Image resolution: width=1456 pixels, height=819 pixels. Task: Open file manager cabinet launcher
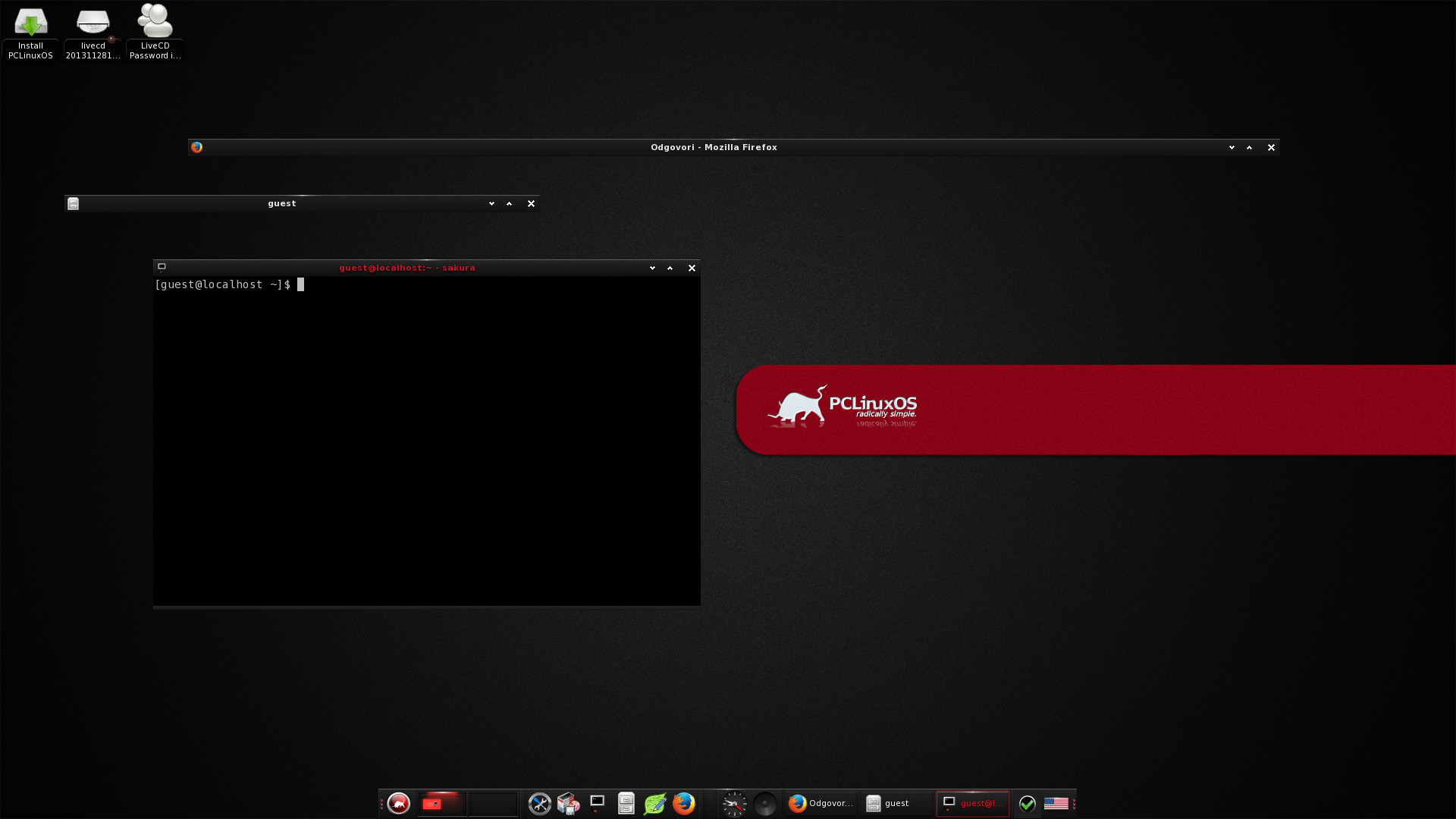626,803
